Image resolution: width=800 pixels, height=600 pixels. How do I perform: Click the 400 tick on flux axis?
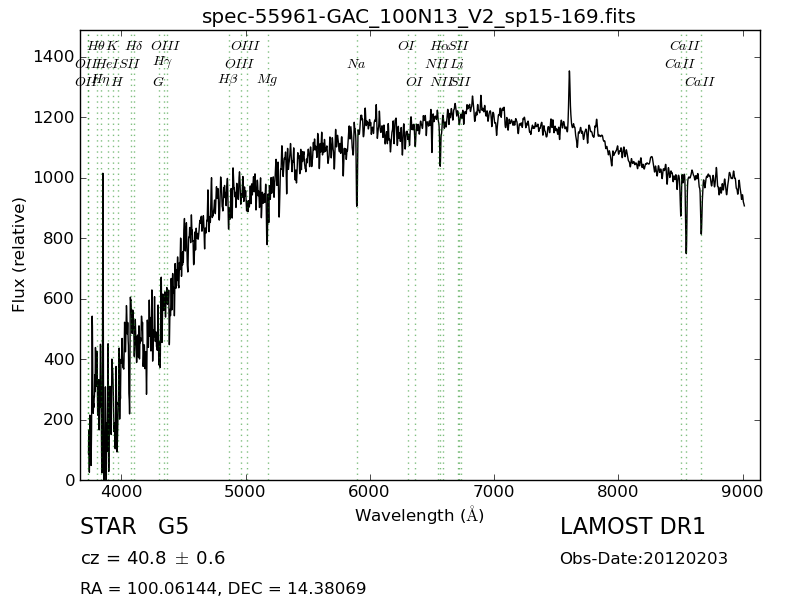59,359
